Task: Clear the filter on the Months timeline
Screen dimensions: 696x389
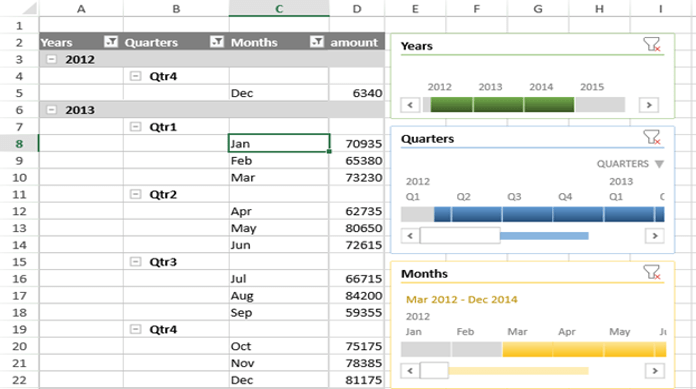Action: coord(652,272)
